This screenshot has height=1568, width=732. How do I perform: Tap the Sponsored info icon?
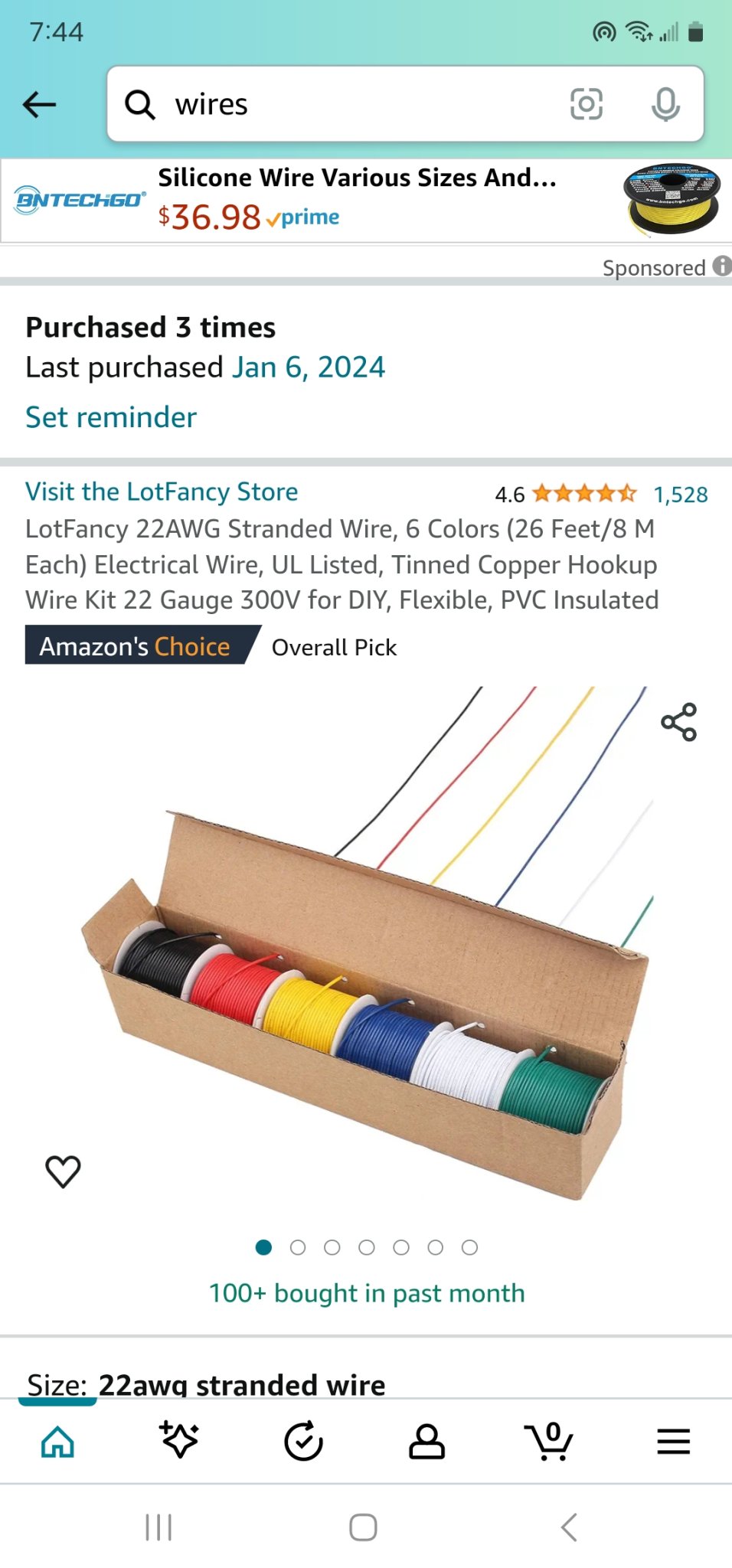(x=722, y=266)
